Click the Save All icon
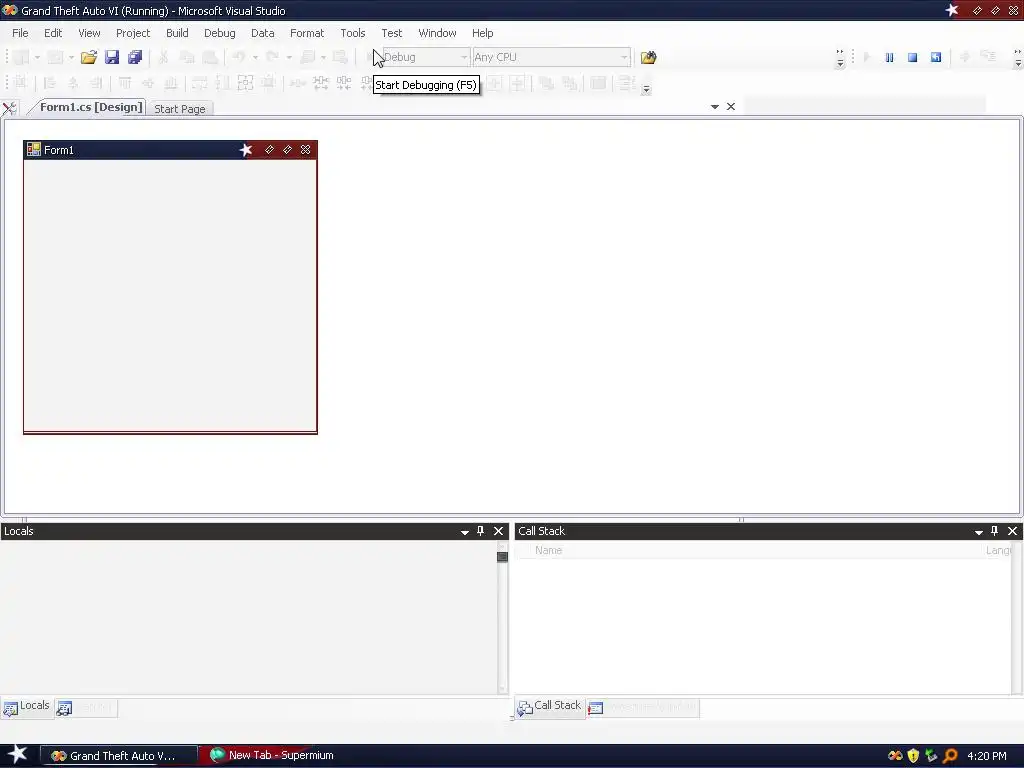The image size is (1024, 768). pyautogui.click(x=135, y=57)
